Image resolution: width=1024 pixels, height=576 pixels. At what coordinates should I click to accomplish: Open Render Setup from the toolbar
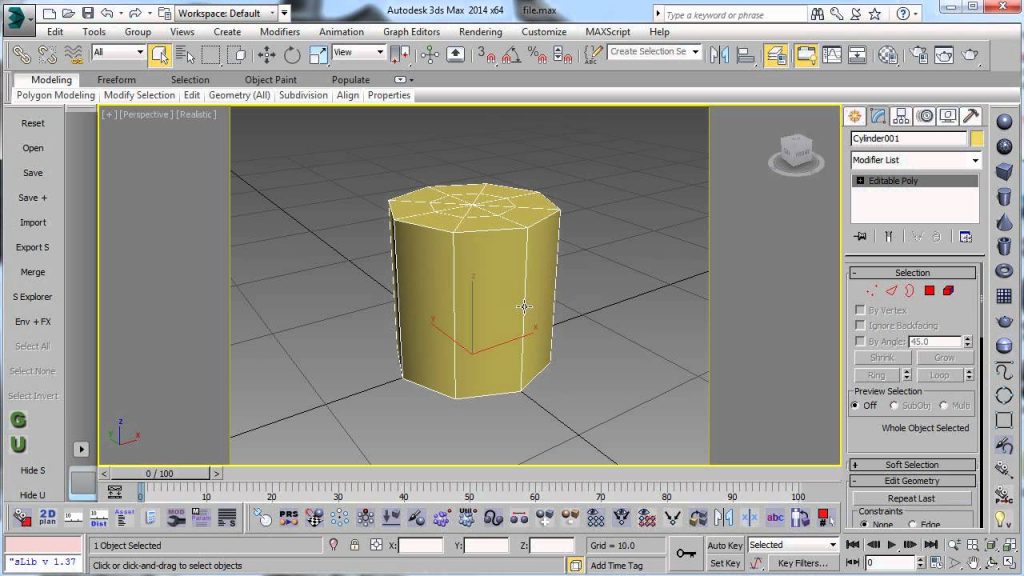(x=918, y=54)
